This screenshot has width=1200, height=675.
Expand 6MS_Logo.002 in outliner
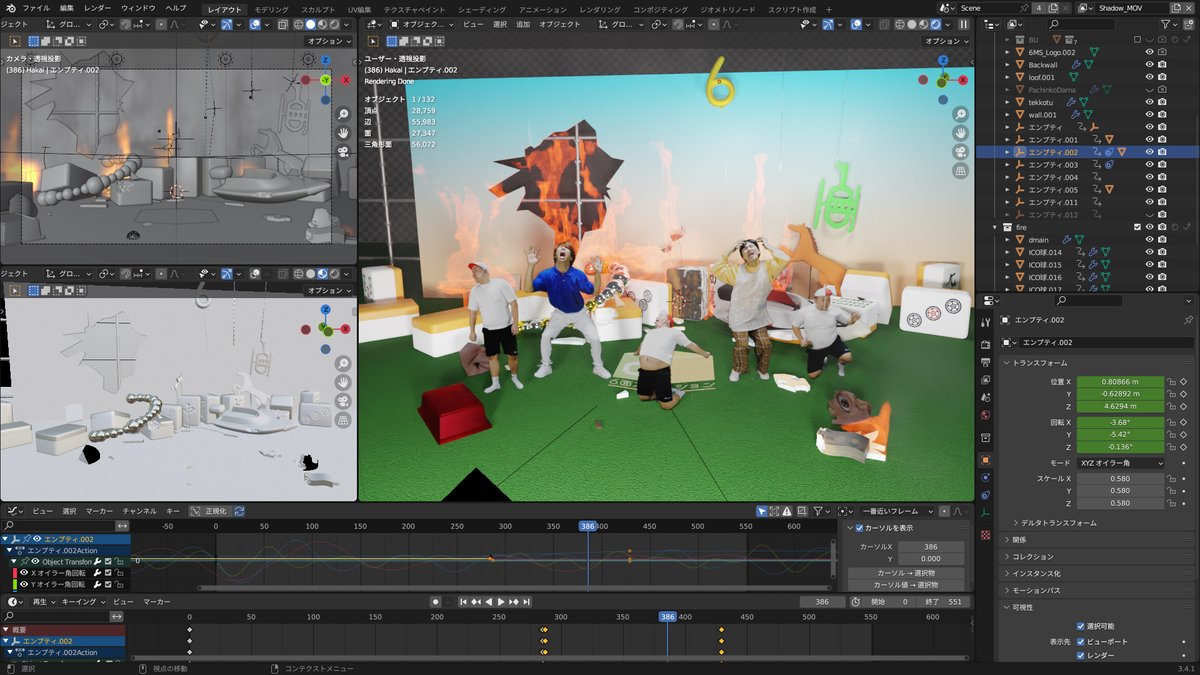point(1007,51)
